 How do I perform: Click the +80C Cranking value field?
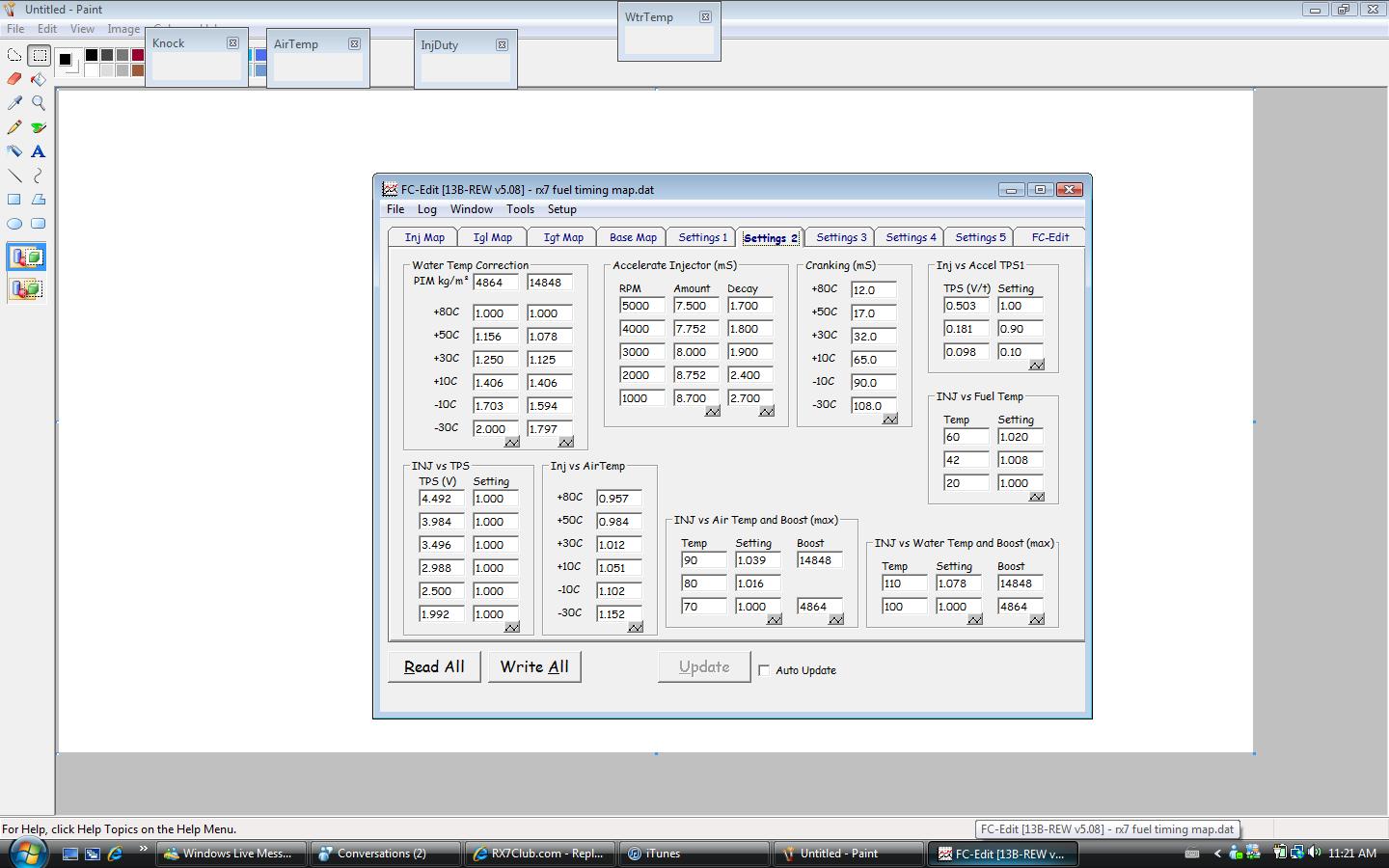click(873, 290)
